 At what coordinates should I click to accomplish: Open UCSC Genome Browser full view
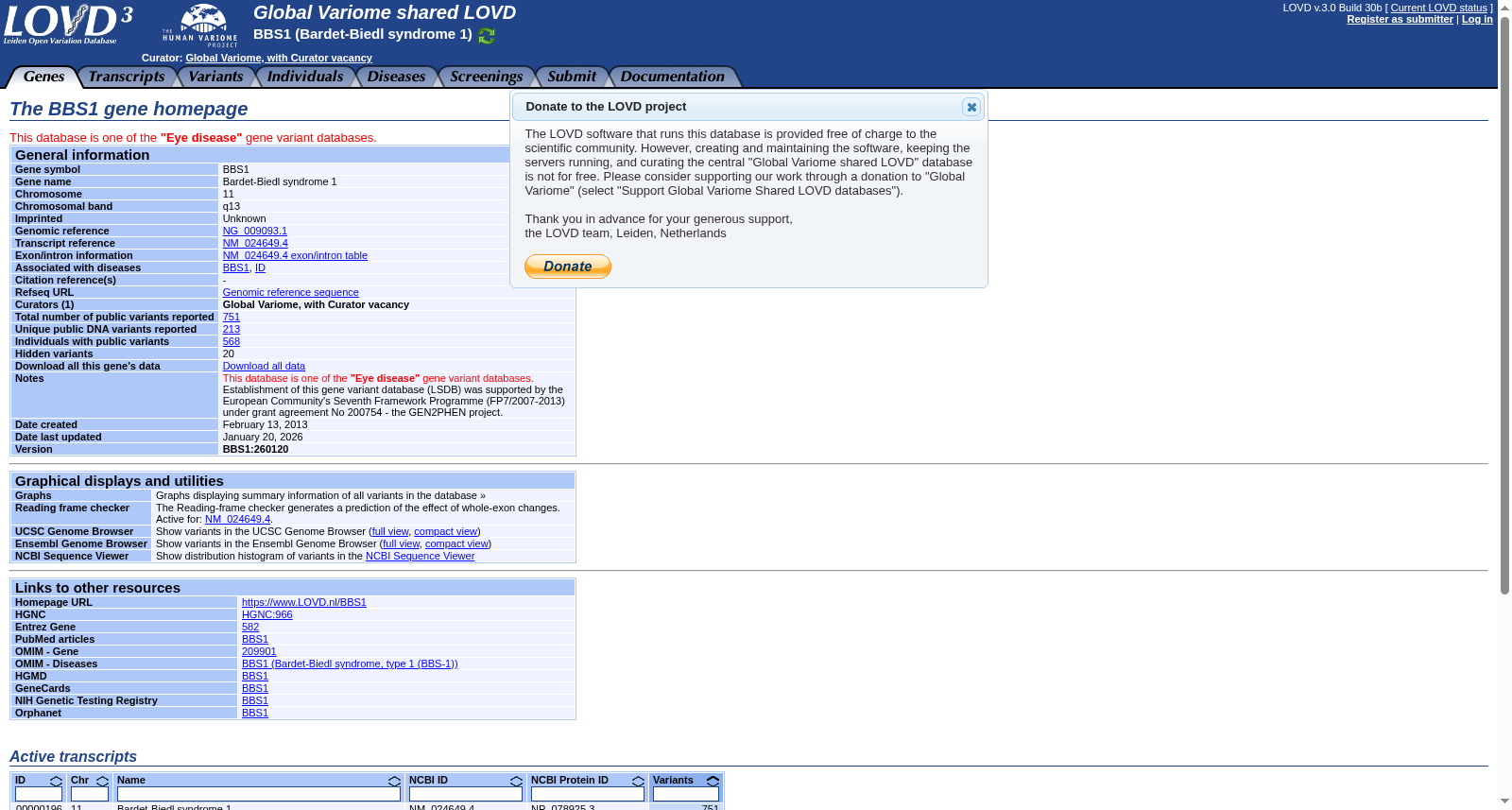[x=389, y=531]
